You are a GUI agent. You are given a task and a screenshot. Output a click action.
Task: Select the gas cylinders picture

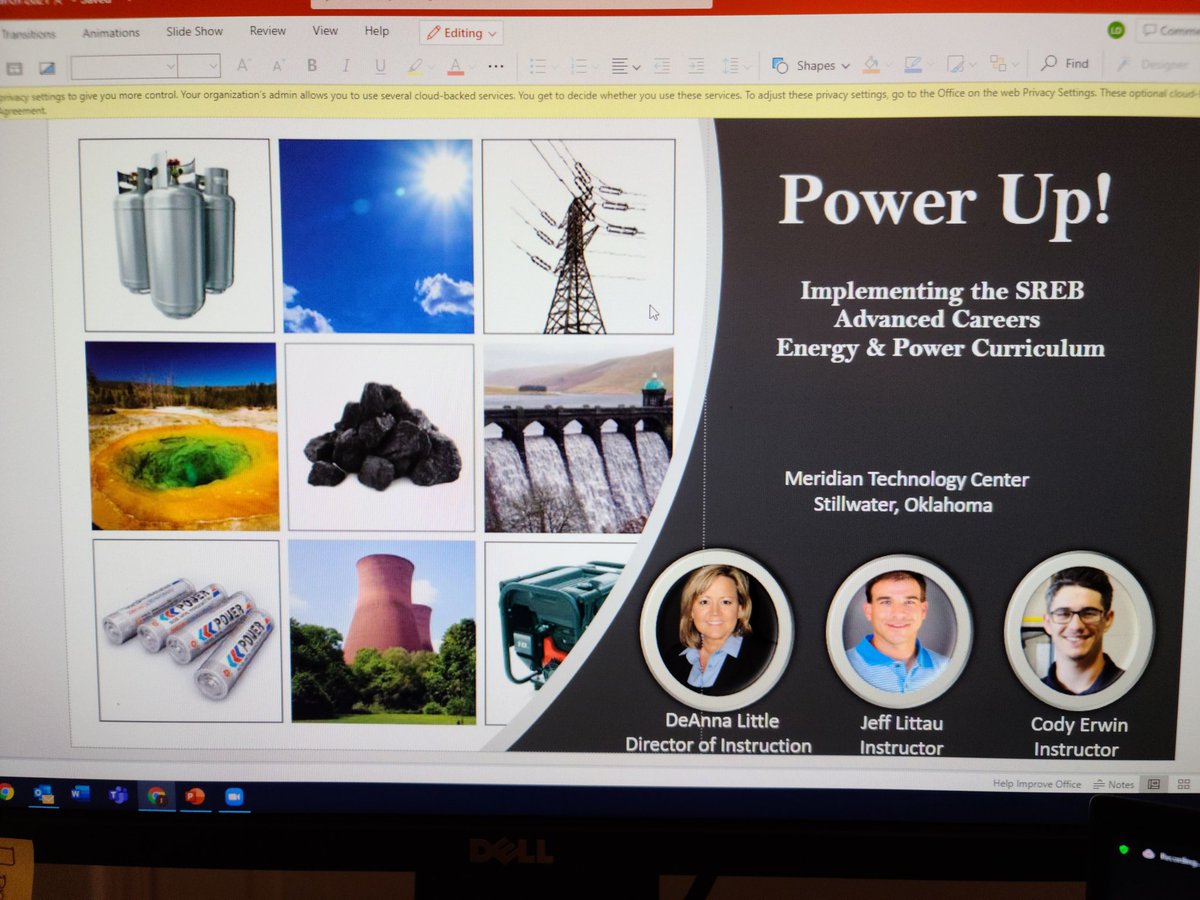point(176,235)
